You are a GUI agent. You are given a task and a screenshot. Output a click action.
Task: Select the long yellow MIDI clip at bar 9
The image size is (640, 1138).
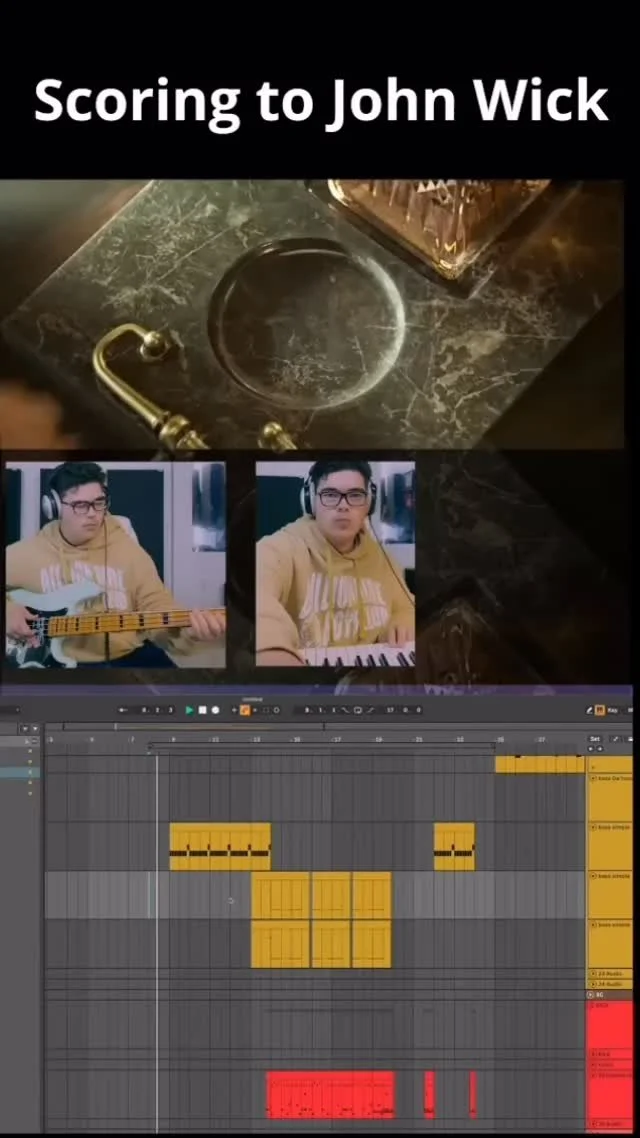pyautogui.click(x=220, y=846)
